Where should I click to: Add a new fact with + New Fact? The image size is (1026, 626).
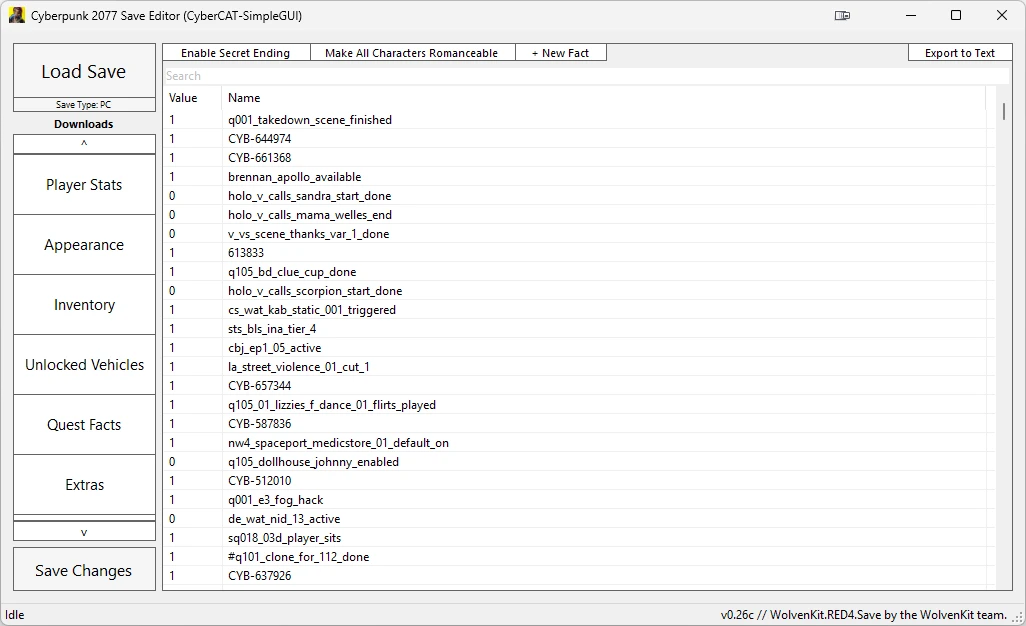(x=561, y=52)
